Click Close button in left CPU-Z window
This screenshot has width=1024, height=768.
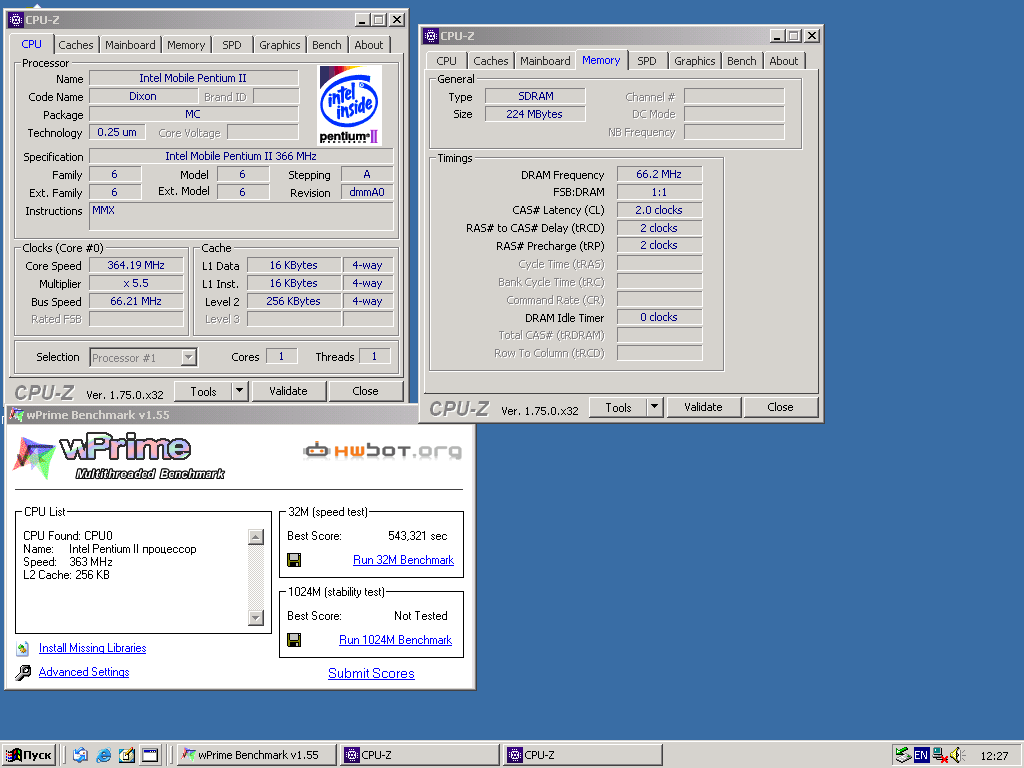point(365,391)
